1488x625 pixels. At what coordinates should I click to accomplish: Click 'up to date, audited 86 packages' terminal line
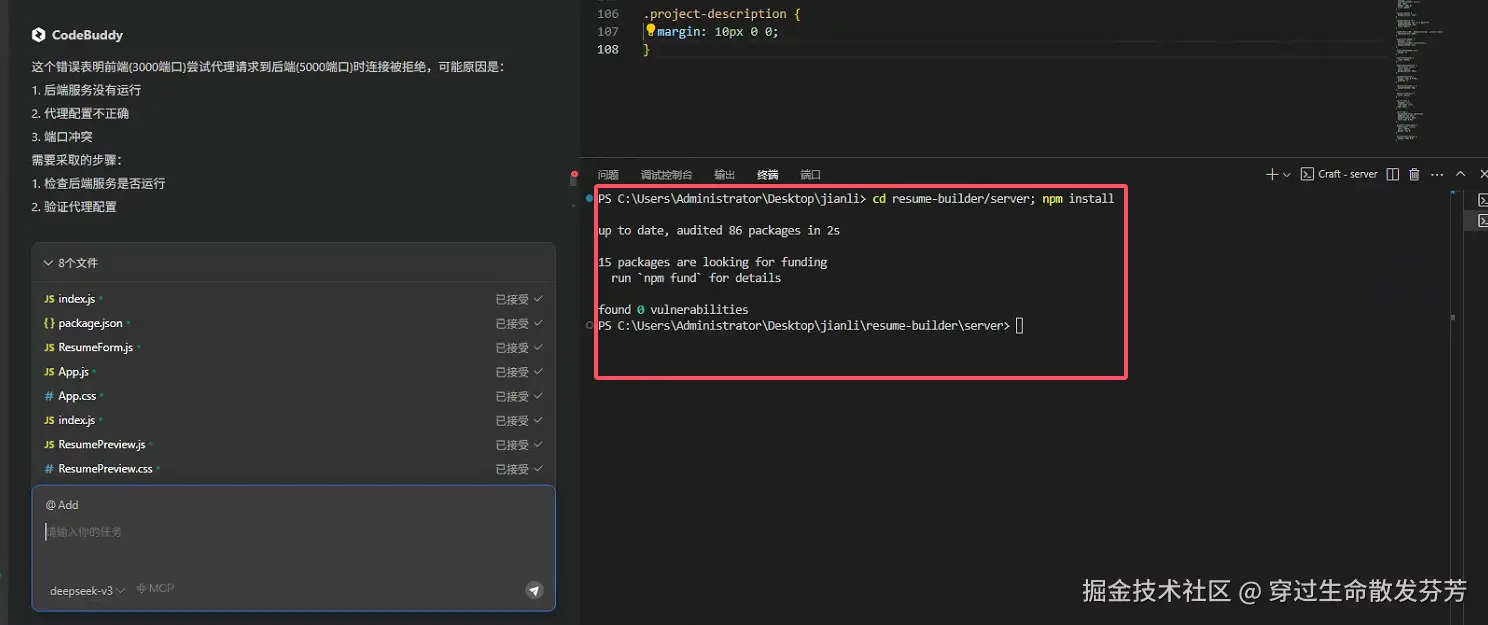coord(718,230)
